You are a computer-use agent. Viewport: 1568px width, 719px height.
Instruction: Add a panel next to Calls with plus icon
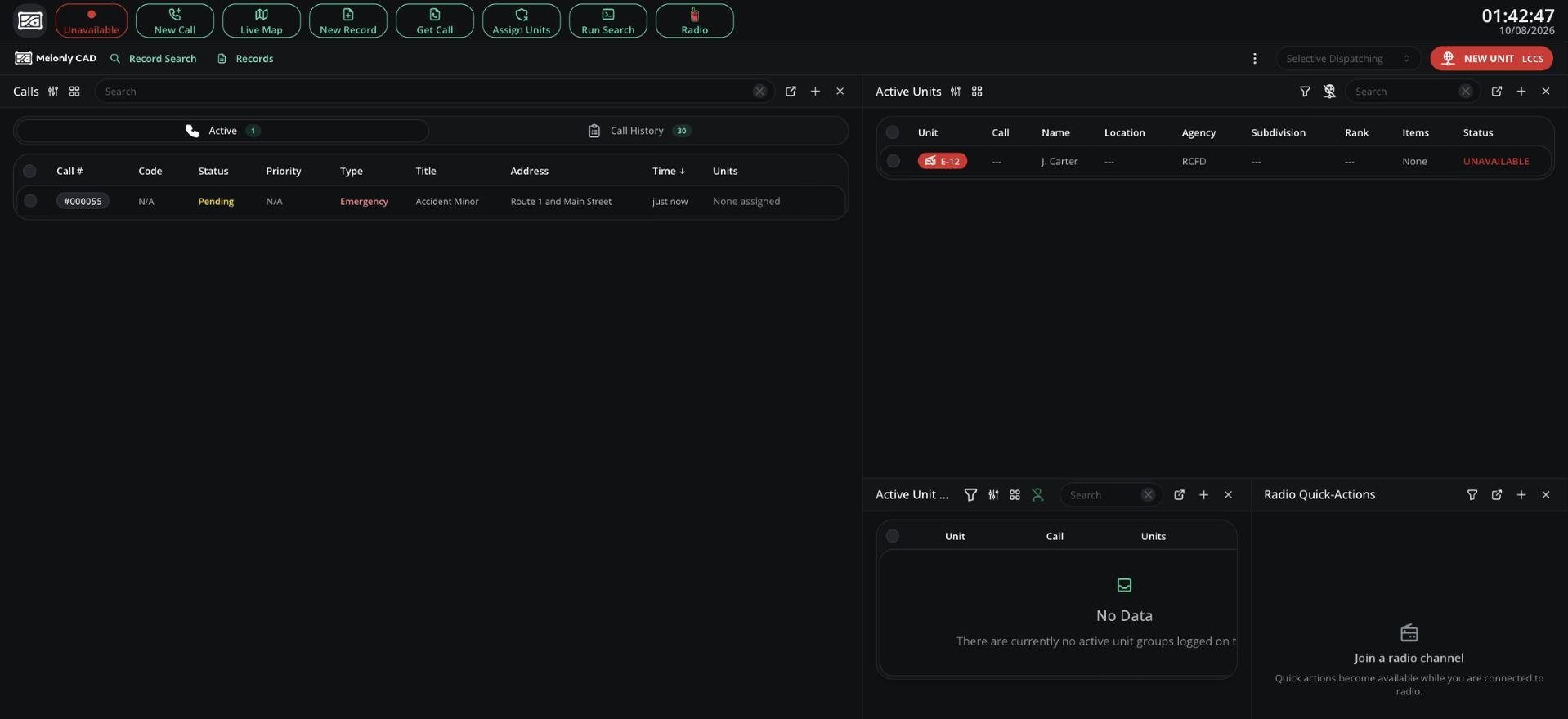point(815,92)
